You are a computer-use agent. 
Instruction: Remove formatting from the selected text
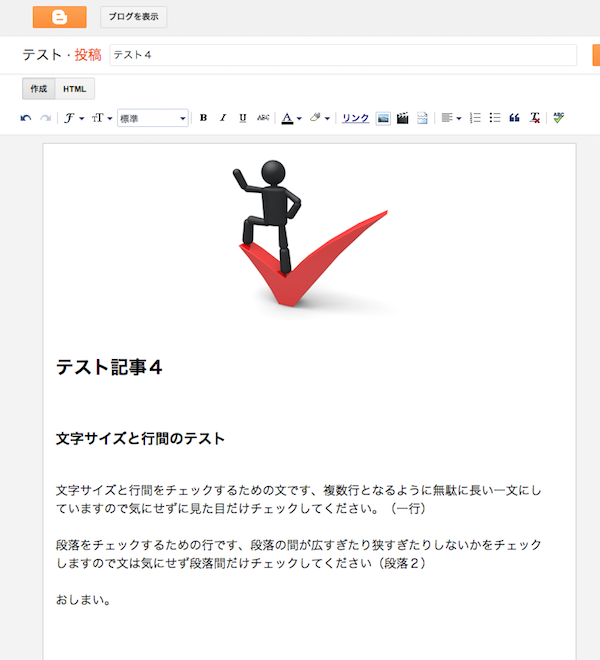coord(535,118)
